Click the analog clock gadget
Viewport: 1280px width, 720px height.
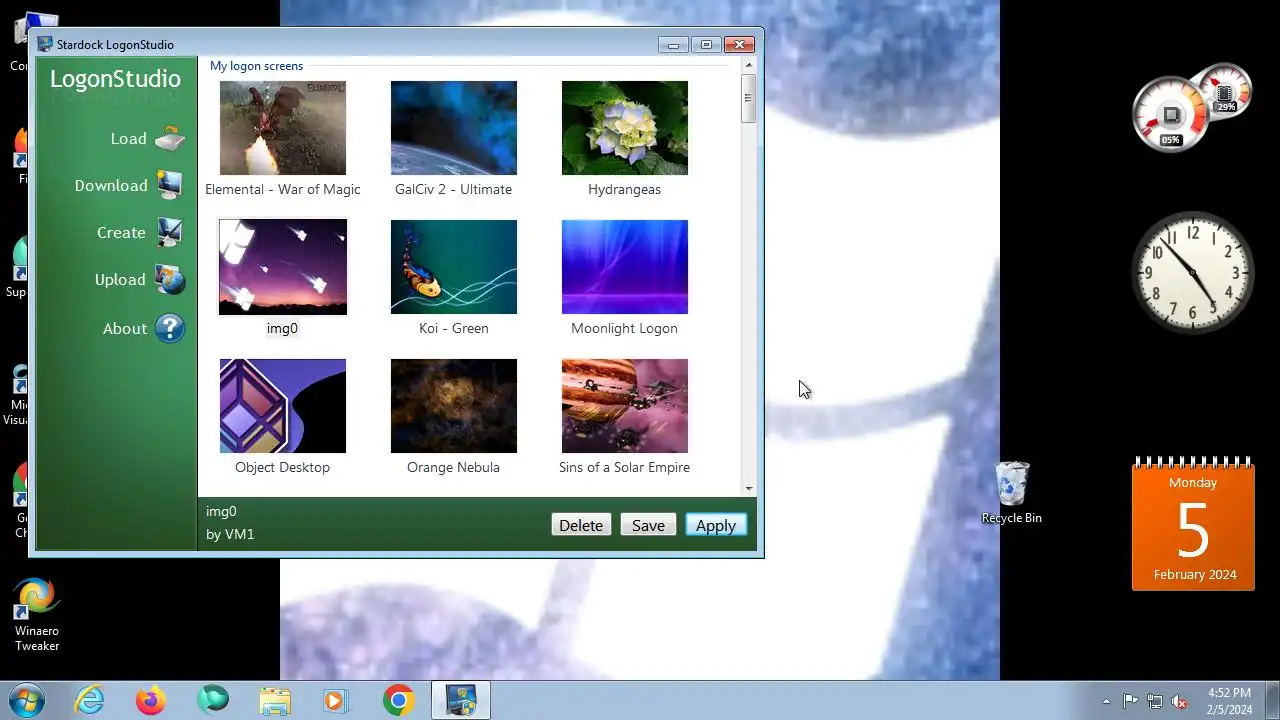(x=1192, y=271)
